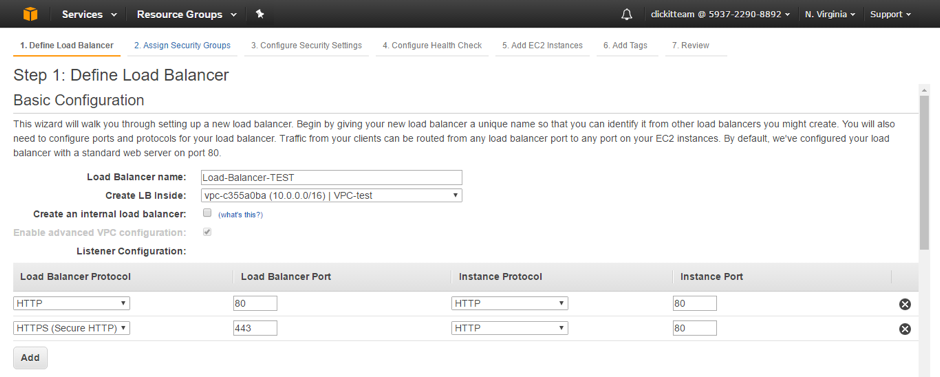
Task: Open the Services menu
Action: coord(89,14)
